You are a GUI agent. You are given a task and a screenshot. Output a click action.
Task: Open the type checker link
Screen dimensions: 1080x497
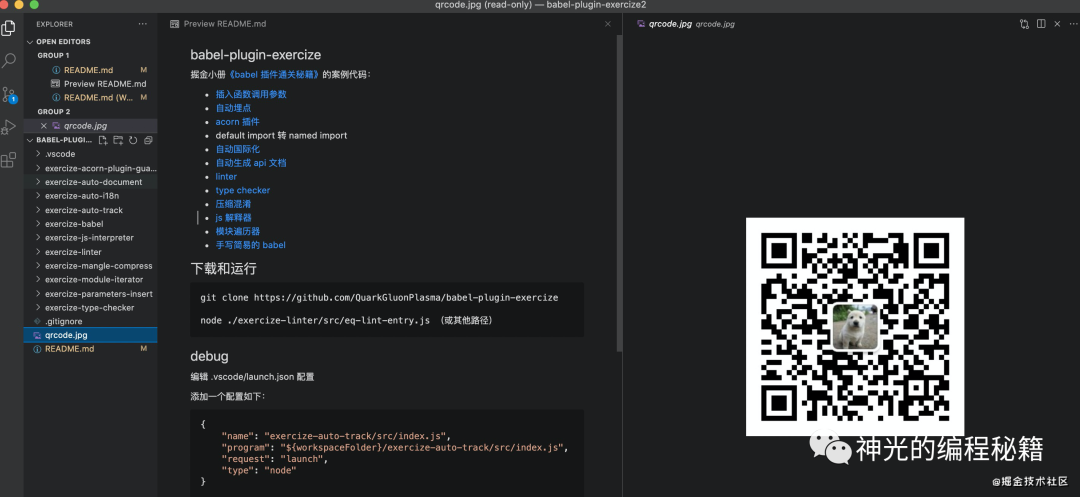point(242,191)
